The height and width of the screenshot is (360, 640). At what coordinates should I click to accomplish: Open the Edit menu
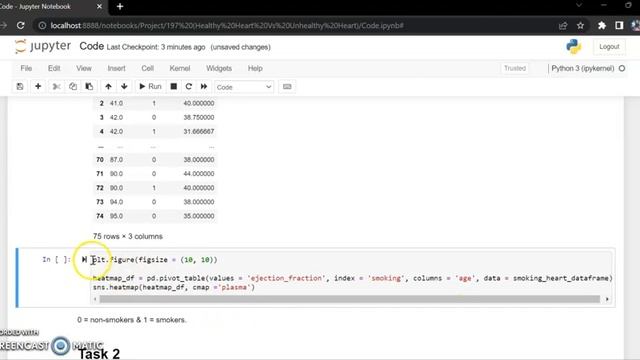[54, 68]
